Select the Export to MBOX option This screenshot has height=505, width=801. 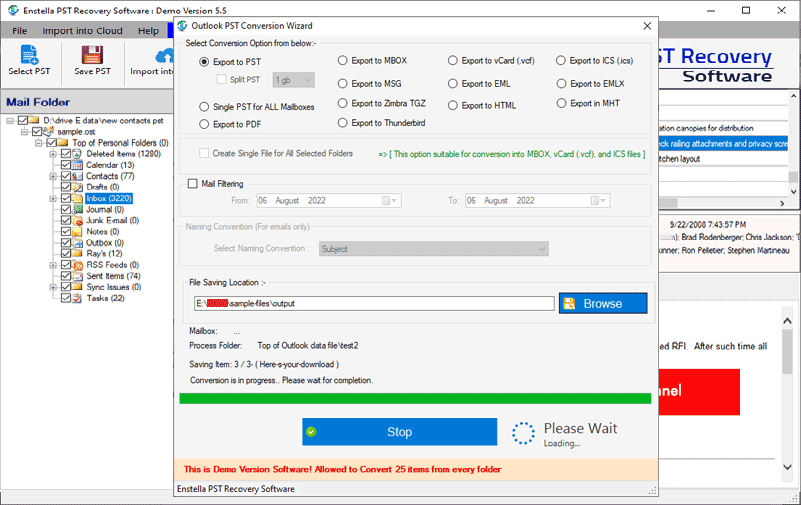point(342,60)
